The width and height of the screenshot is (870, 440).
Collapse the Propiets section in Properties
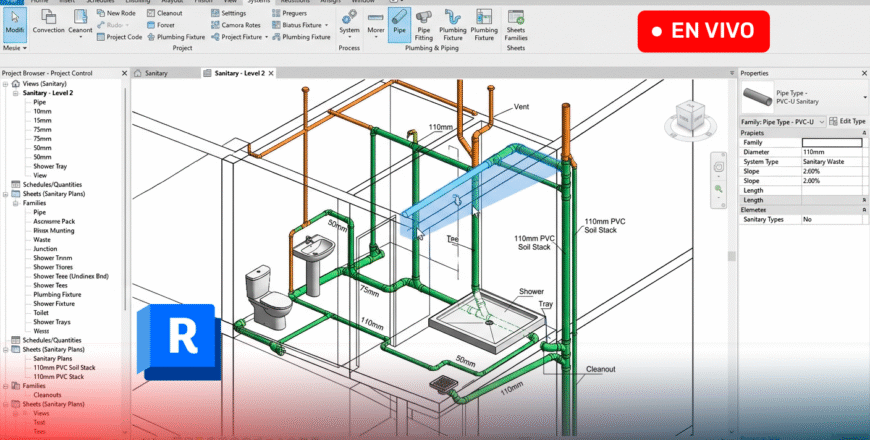864,133
